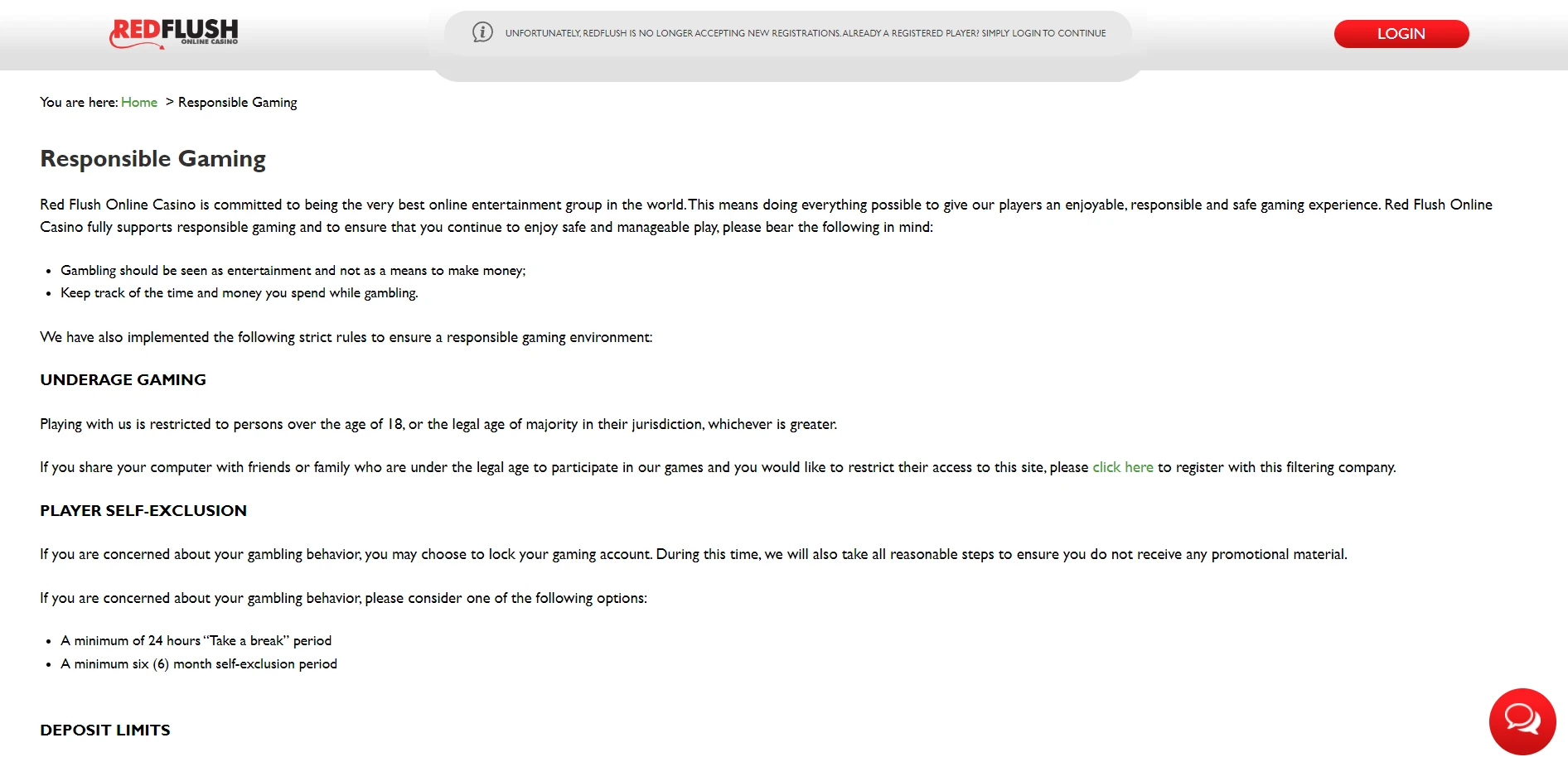1568x757 pixels.
Task: Click the 'strict rules' introduction sentence
Action: (346, 337)
